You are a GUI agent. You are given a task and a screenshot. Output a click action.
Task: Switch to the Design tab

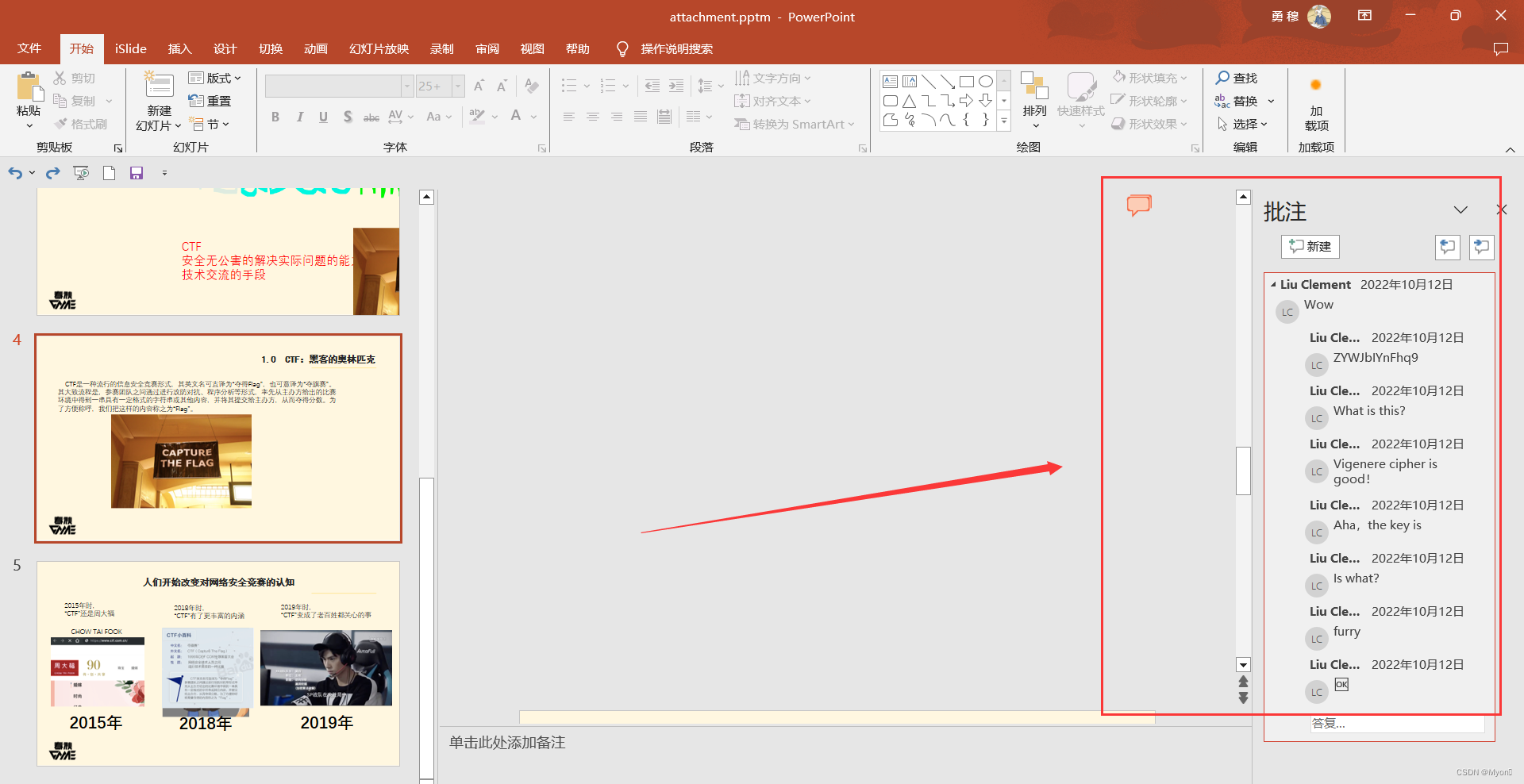pos(225,48)
